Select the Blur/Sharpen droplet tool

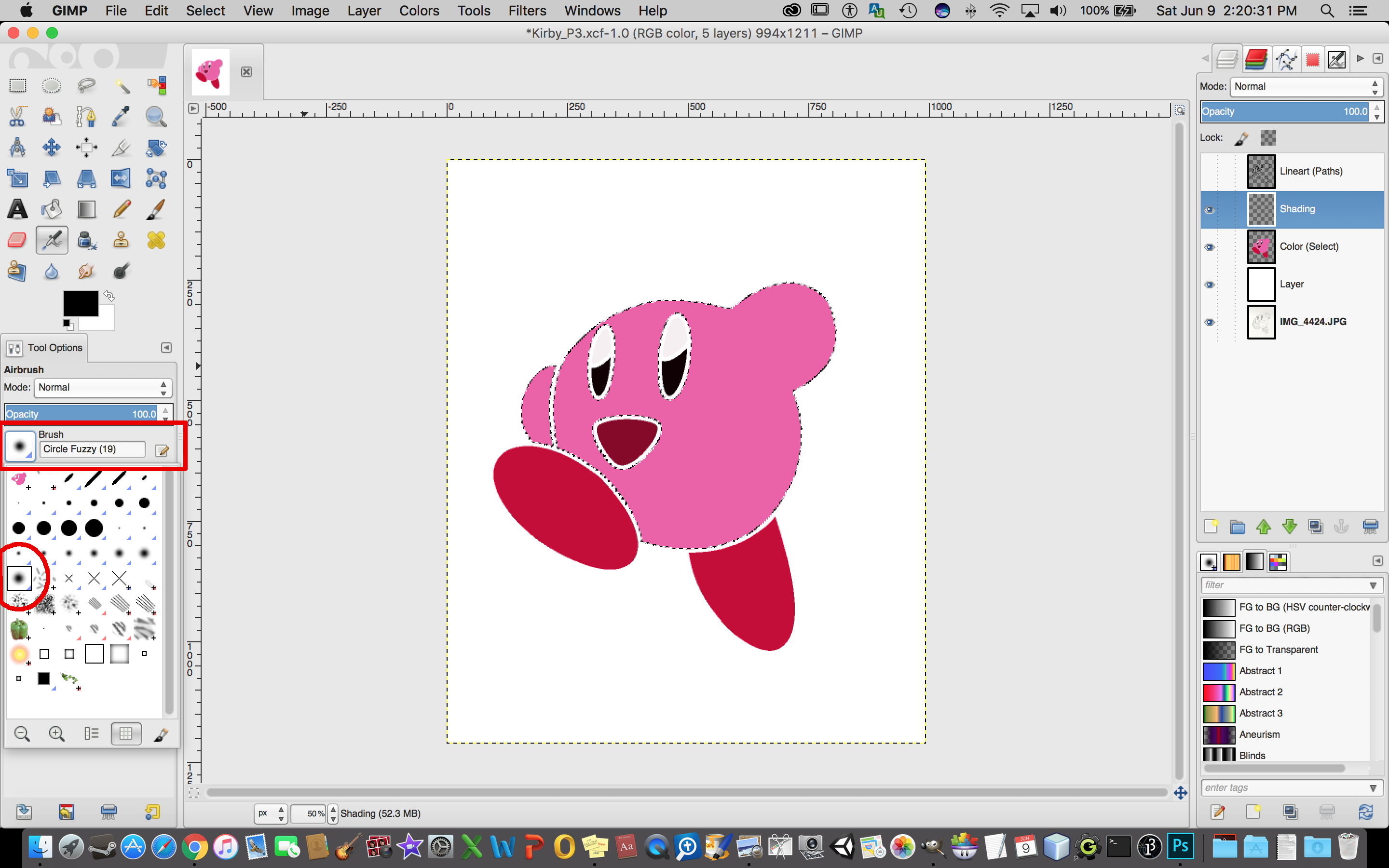tap(52, 271)
